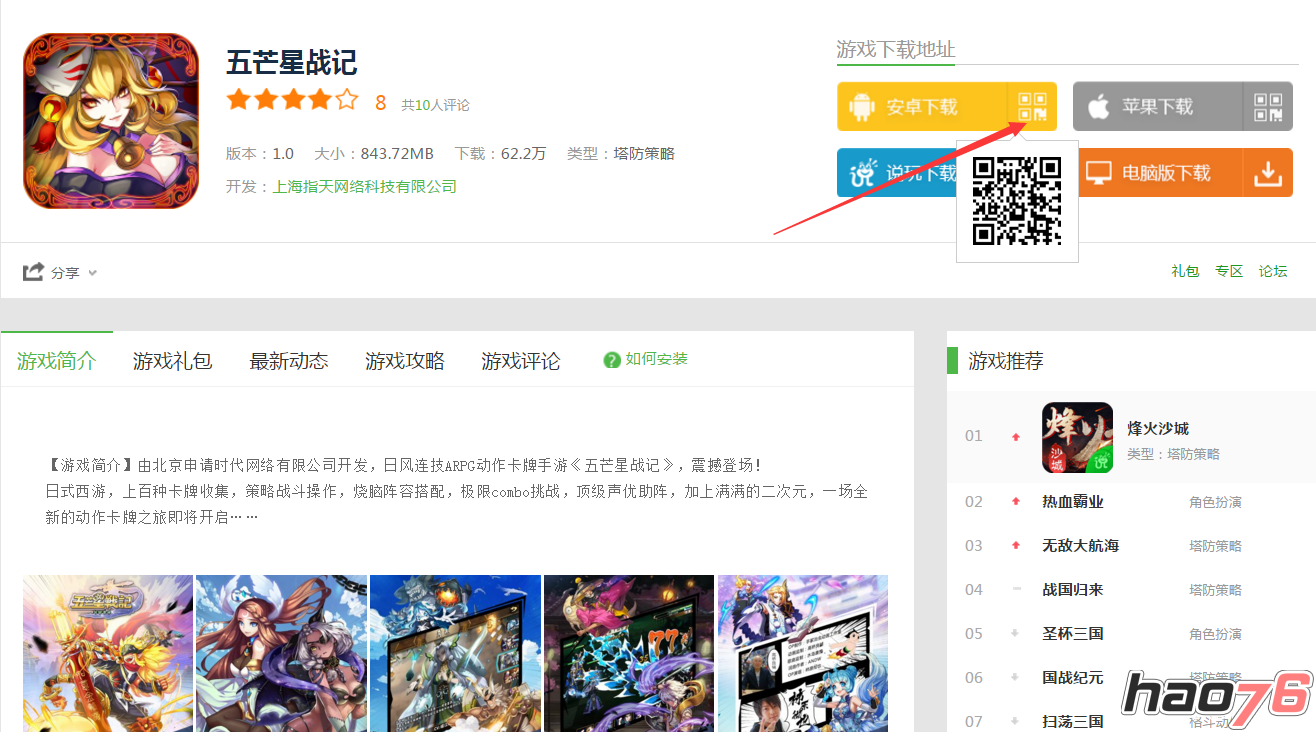
Task: Click the red up arrow beside 无敌大航海
Action: [x=1016, y=545]
